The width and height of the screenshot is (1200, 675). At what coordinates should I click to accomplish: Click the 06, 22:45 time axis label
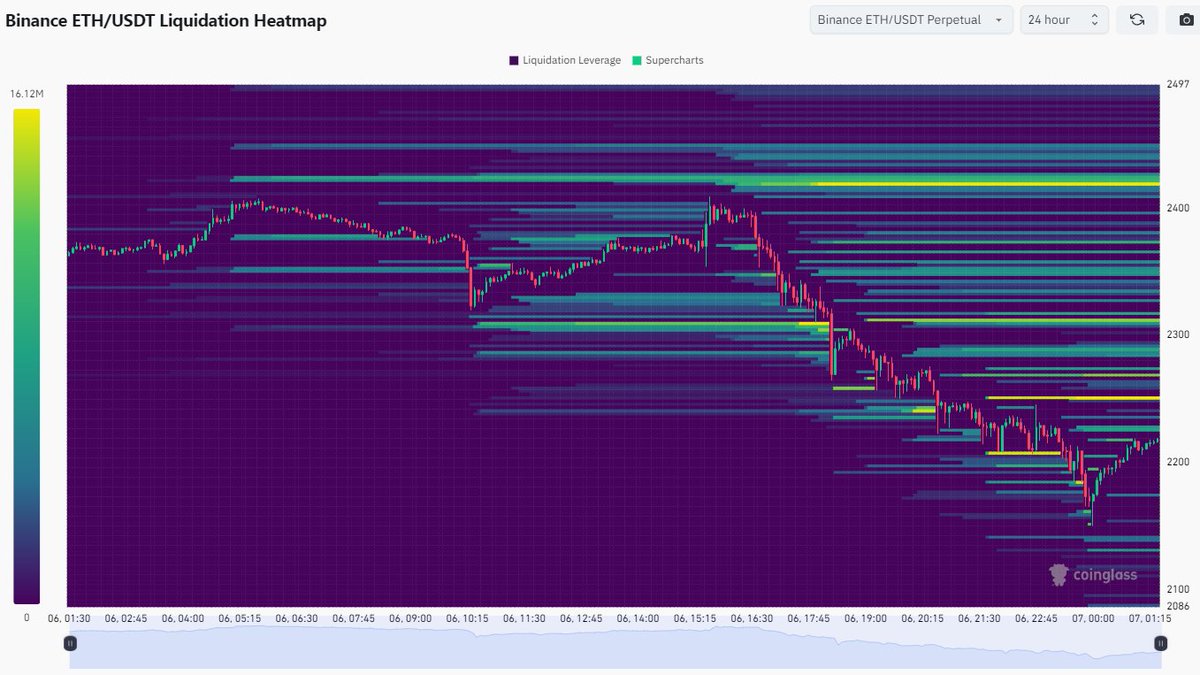[1036, 619]
